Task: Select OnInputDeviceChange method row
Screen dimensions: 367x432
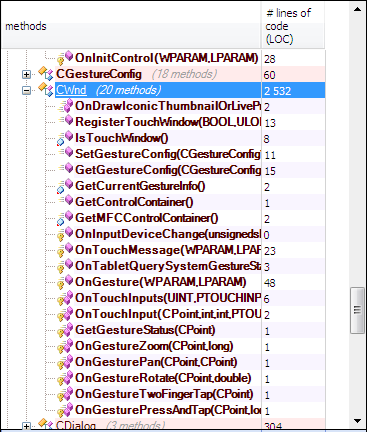Action: pos(168,234)
